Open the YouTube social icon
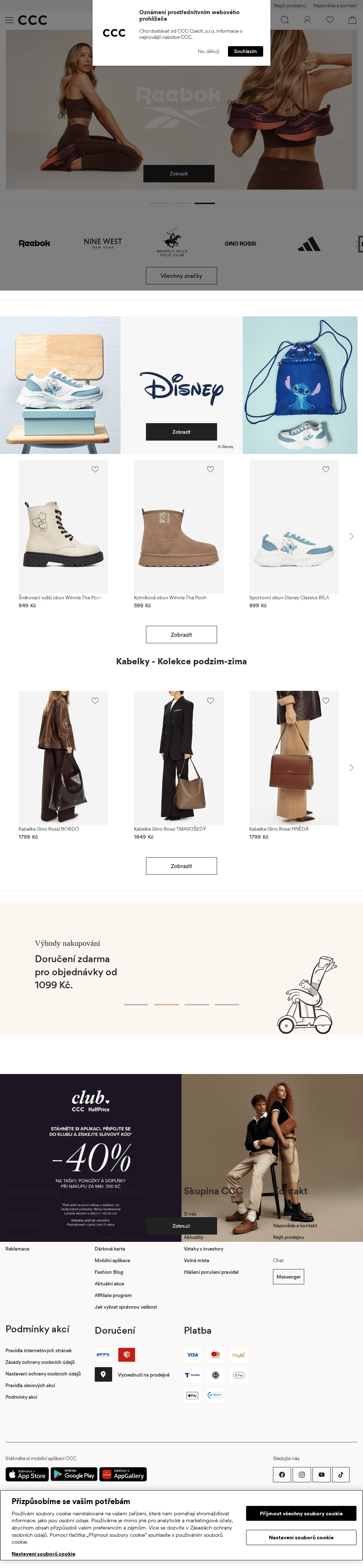The width and height of the screenshot is (363, 1568). coord(321,1474)
